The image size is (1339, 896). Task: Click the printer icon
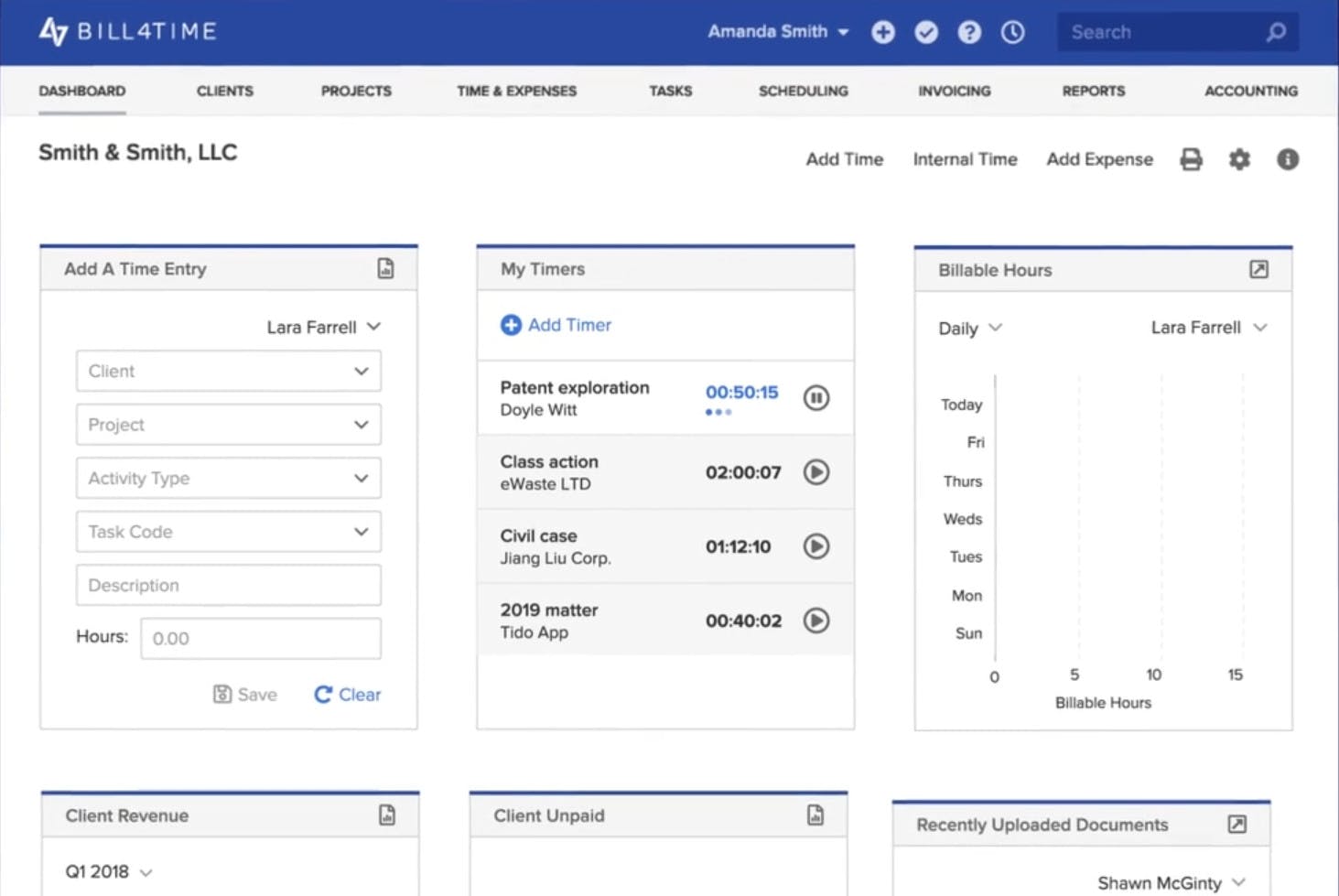point(1191,159)
